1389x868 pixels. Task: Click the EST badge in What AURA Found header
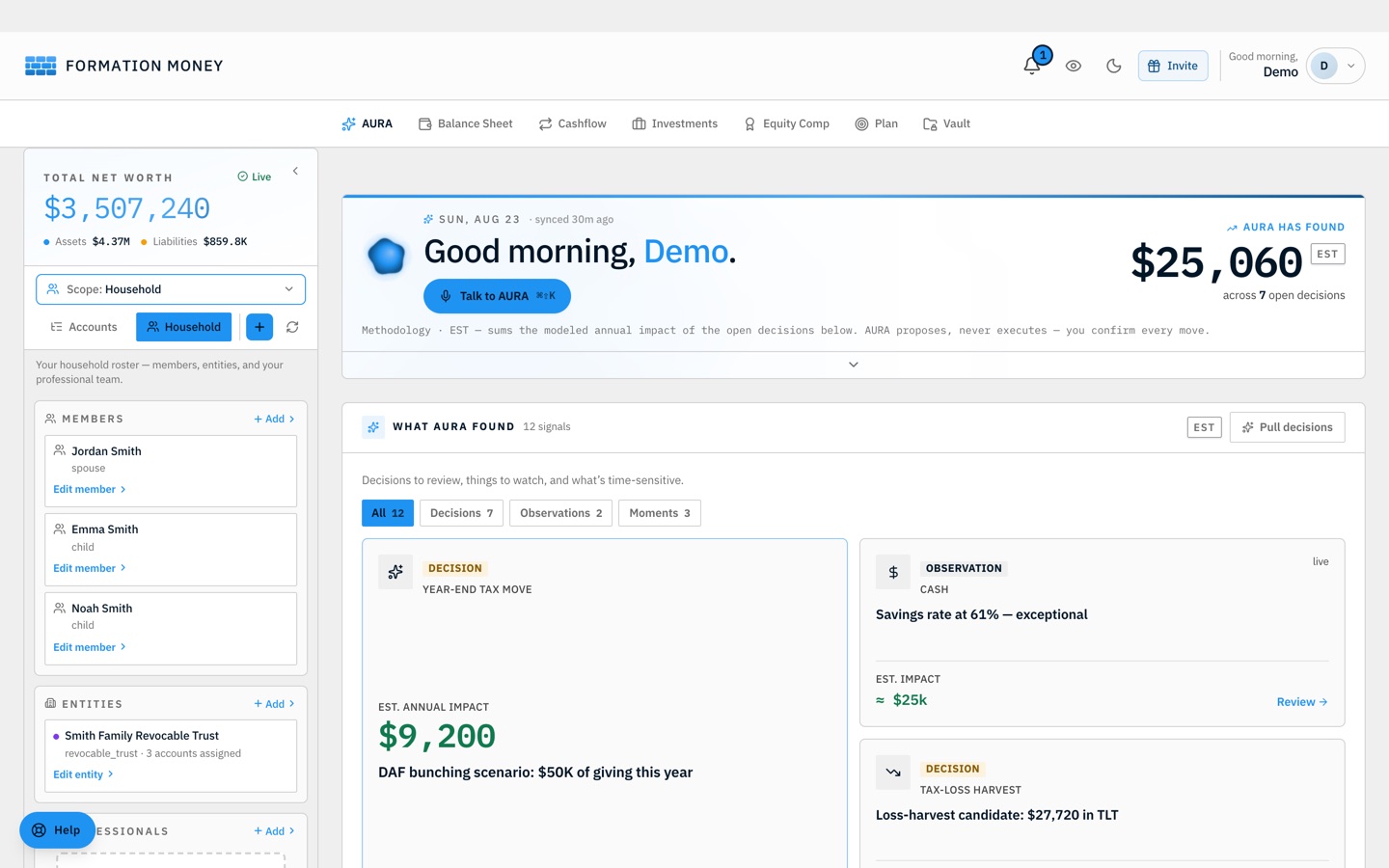tap(1204, 427)
